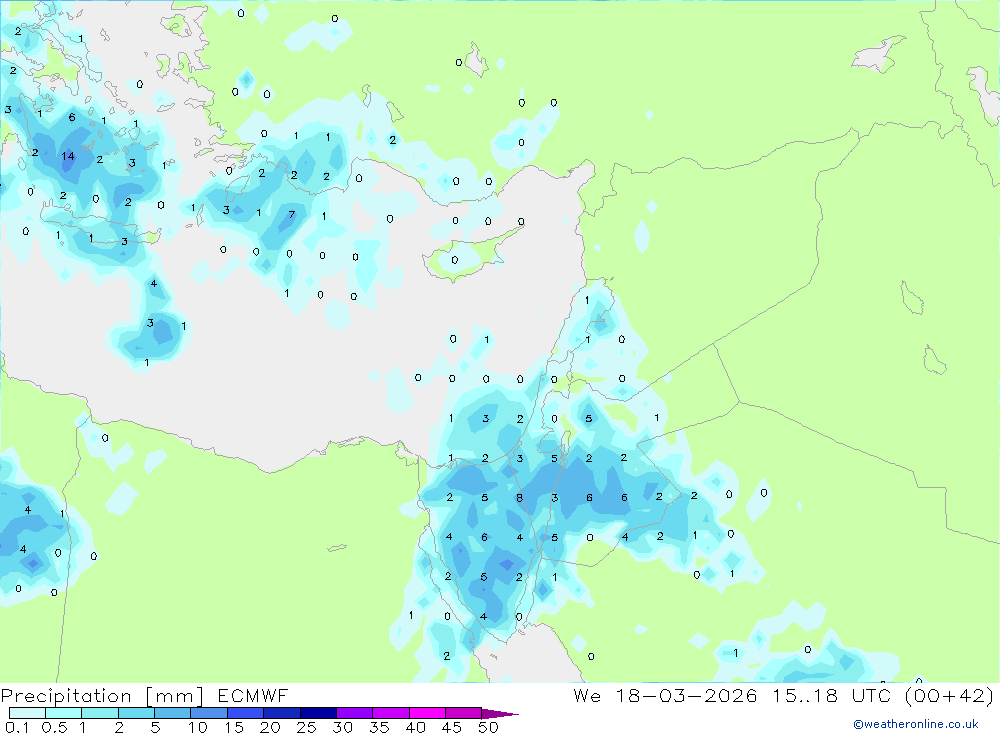Click the legend label '35'
The image size is (1000, 733).
[379, 727]
